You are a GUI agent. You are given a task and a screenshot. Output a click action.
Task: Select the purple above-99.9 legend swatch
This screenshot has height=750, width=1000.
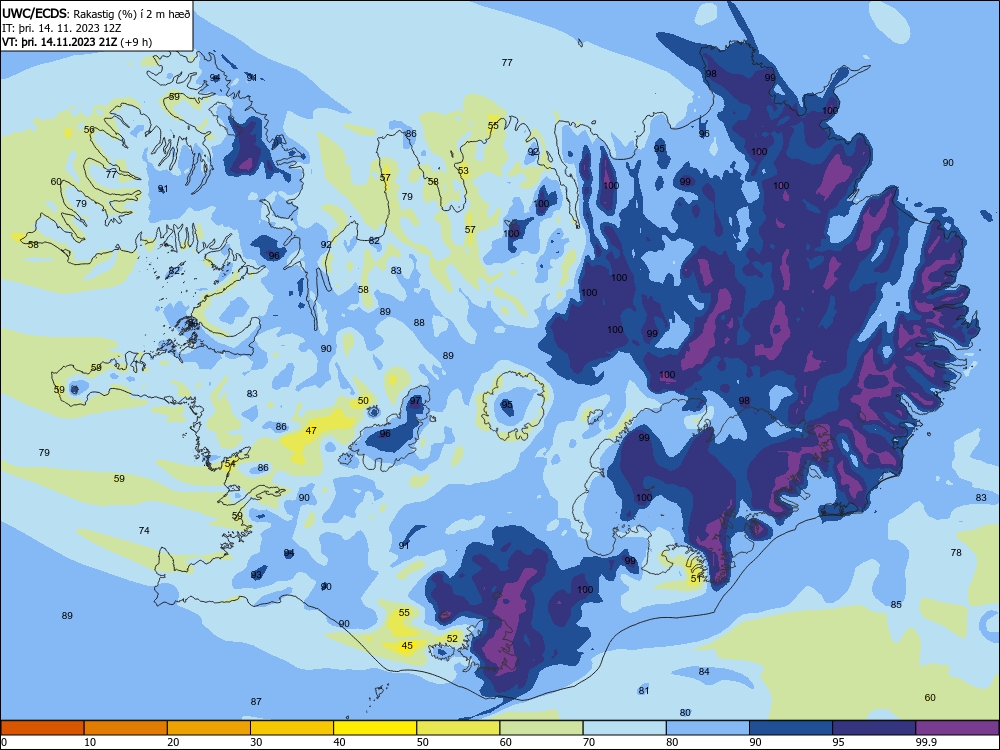point(957,728)
